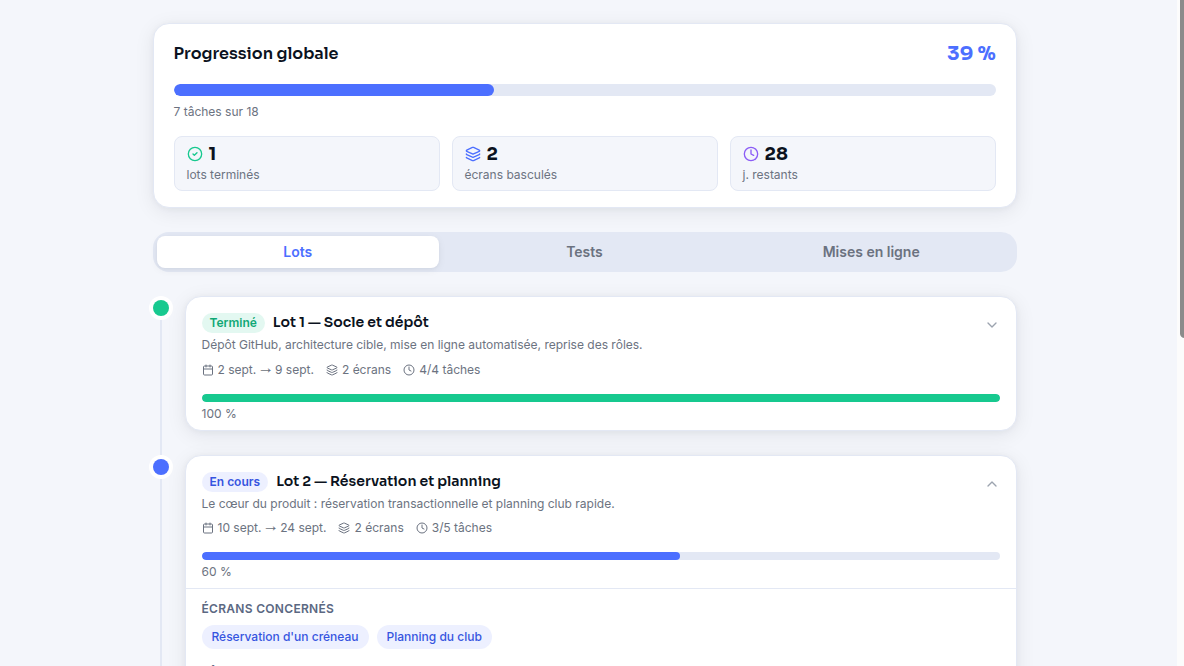Click the layers icon in Lot 1 metadata
Viewport: 1184px width, 666px height.
coord(331,370)
